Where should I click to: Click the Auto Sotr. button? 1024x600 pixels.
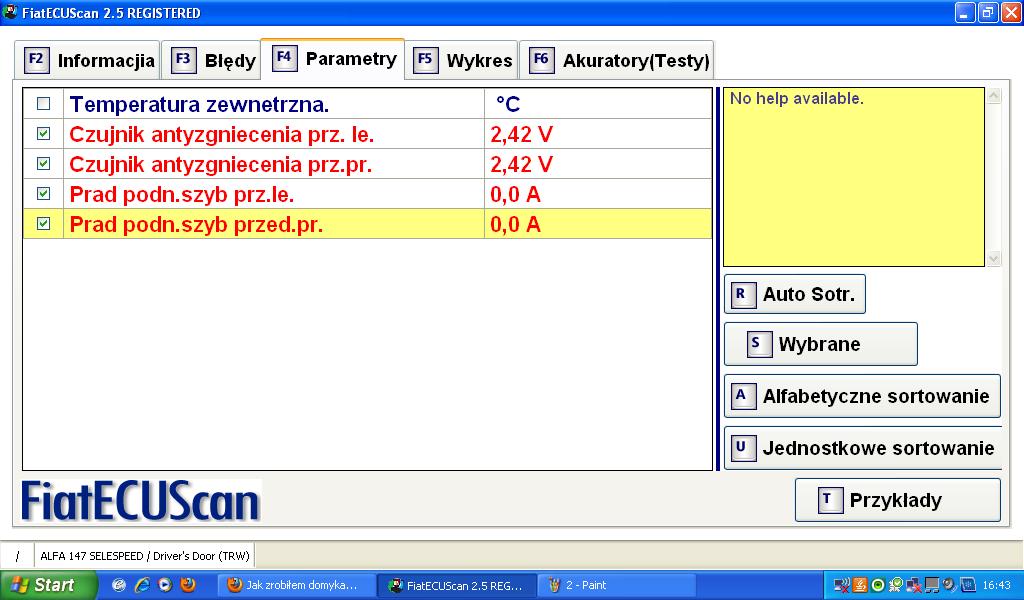click(795, 294)
